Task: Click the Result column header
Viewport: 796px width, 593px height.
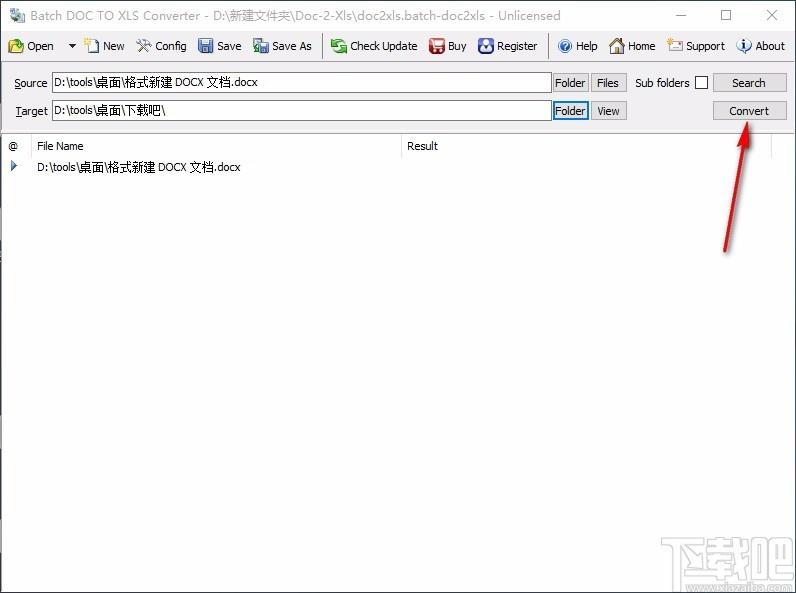Action: click(x=586, y=146)
